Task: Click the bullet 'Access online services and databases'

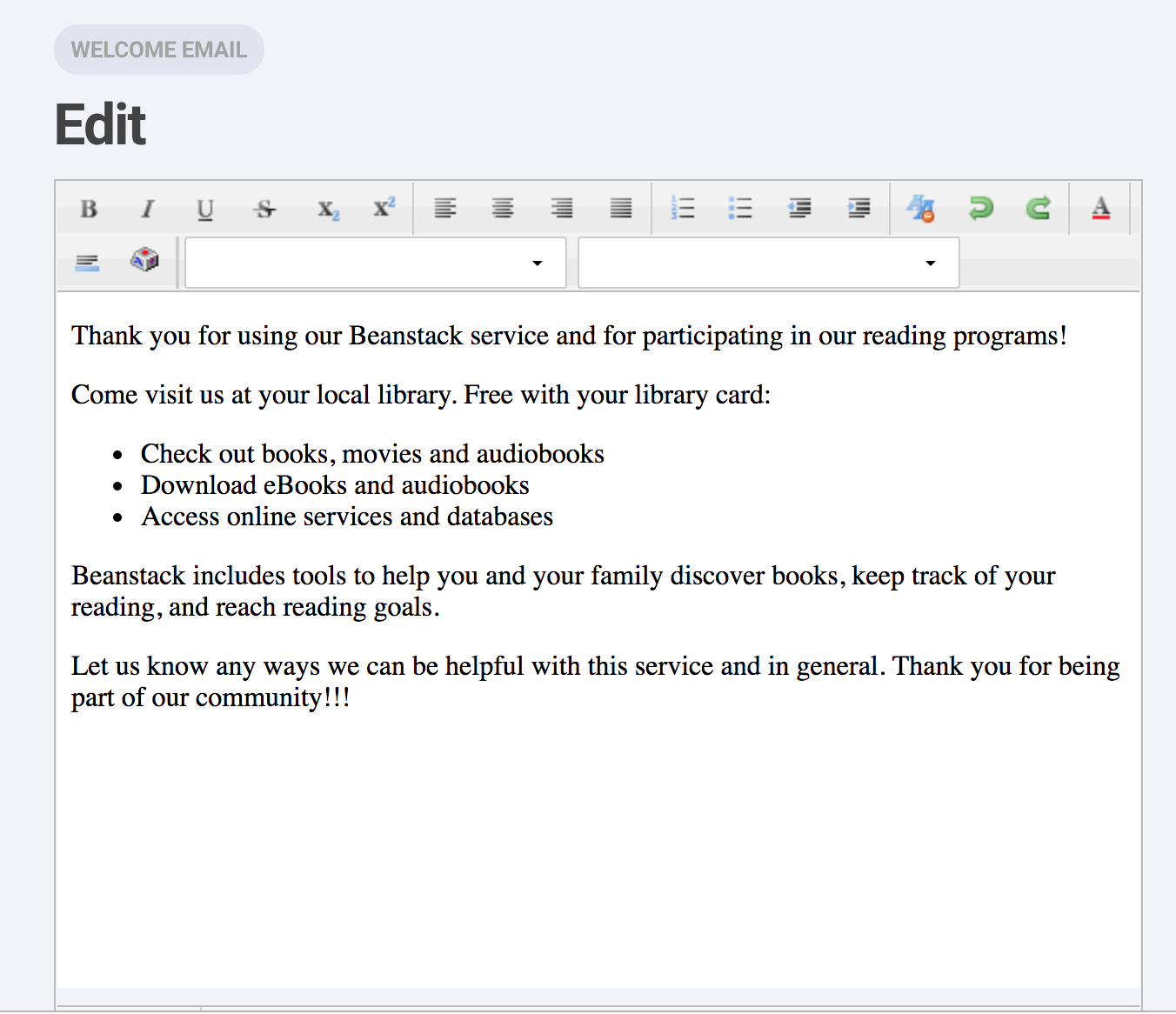Action: click(x=347, y=517)
